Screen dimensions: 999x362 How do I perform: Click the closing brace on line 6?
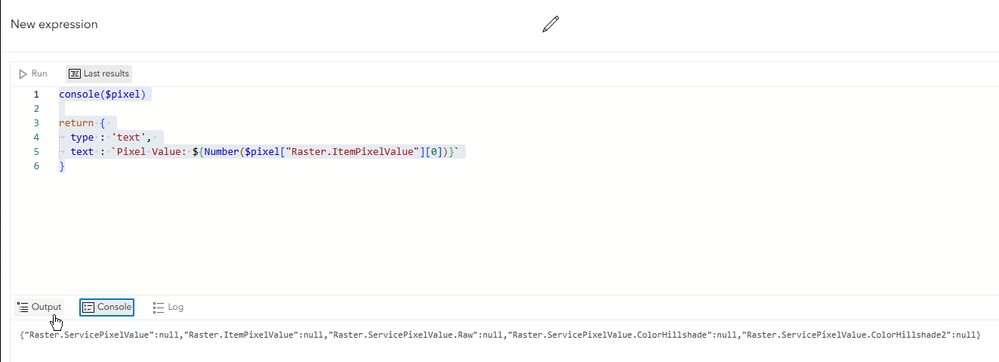click(x=62, y=166)
